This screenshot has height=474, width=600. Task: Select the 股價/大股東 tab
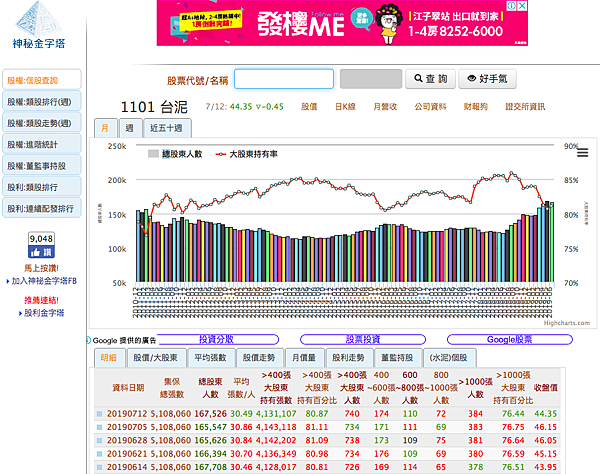click(x=156, y=358)
